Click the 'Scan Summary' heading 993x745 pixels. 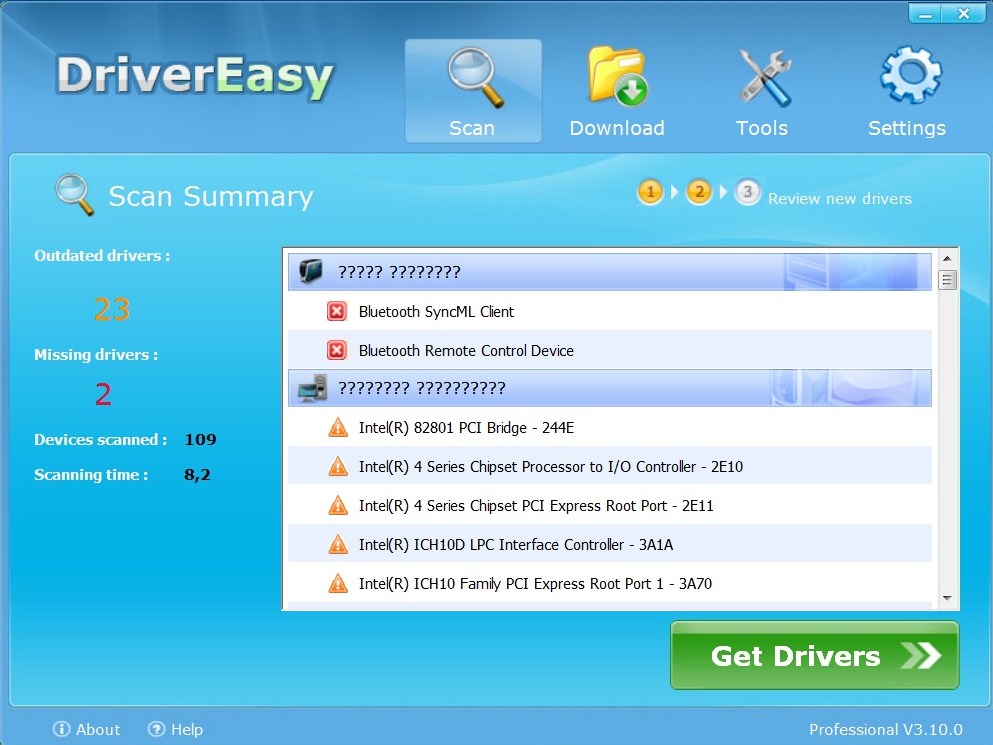[x=211, y=196]
